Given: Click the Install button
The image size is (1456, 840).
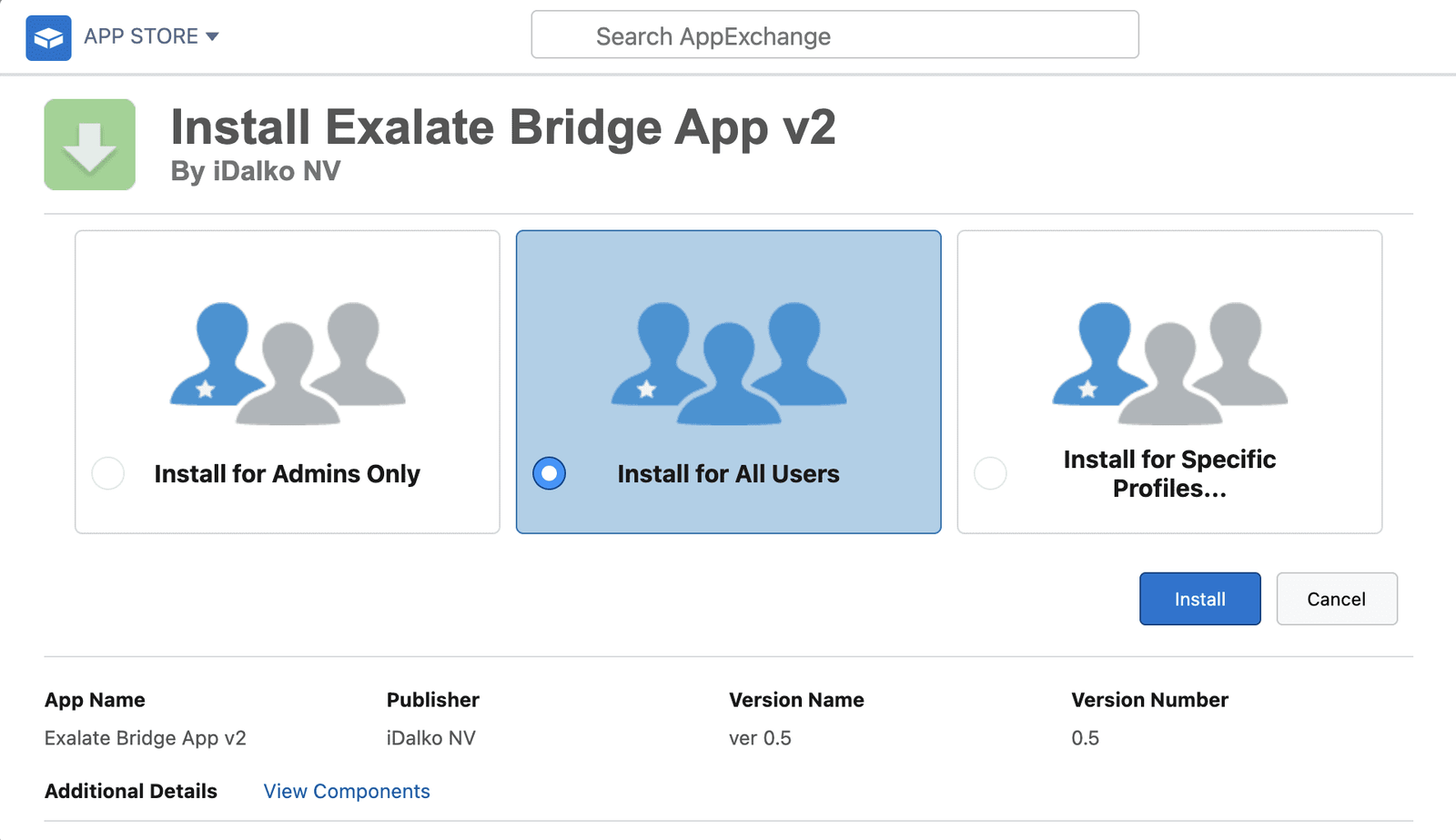Looking at the screenshot, I should click(1199, 599).
